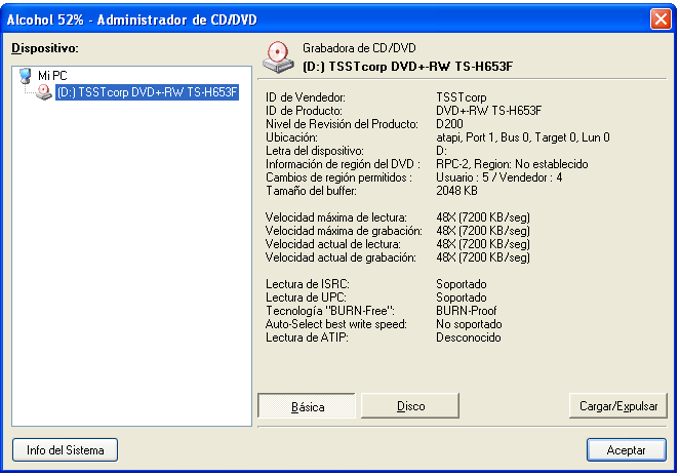680x476 pixels.
Task: Click the Ubicación label
Action: (x=291, y=138)
